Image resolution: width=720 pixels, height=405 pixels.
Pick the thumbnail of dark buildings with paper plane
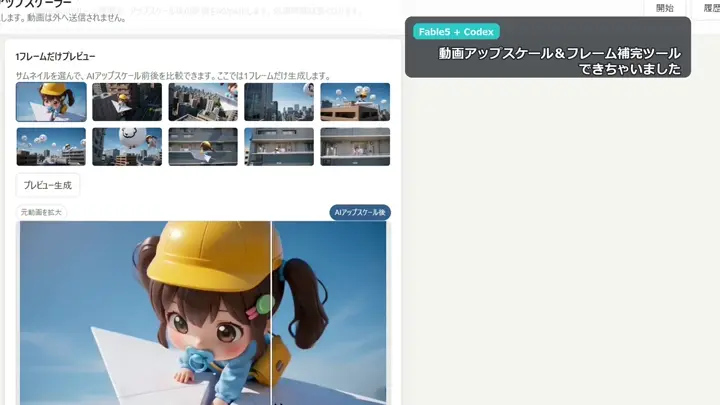127,102
